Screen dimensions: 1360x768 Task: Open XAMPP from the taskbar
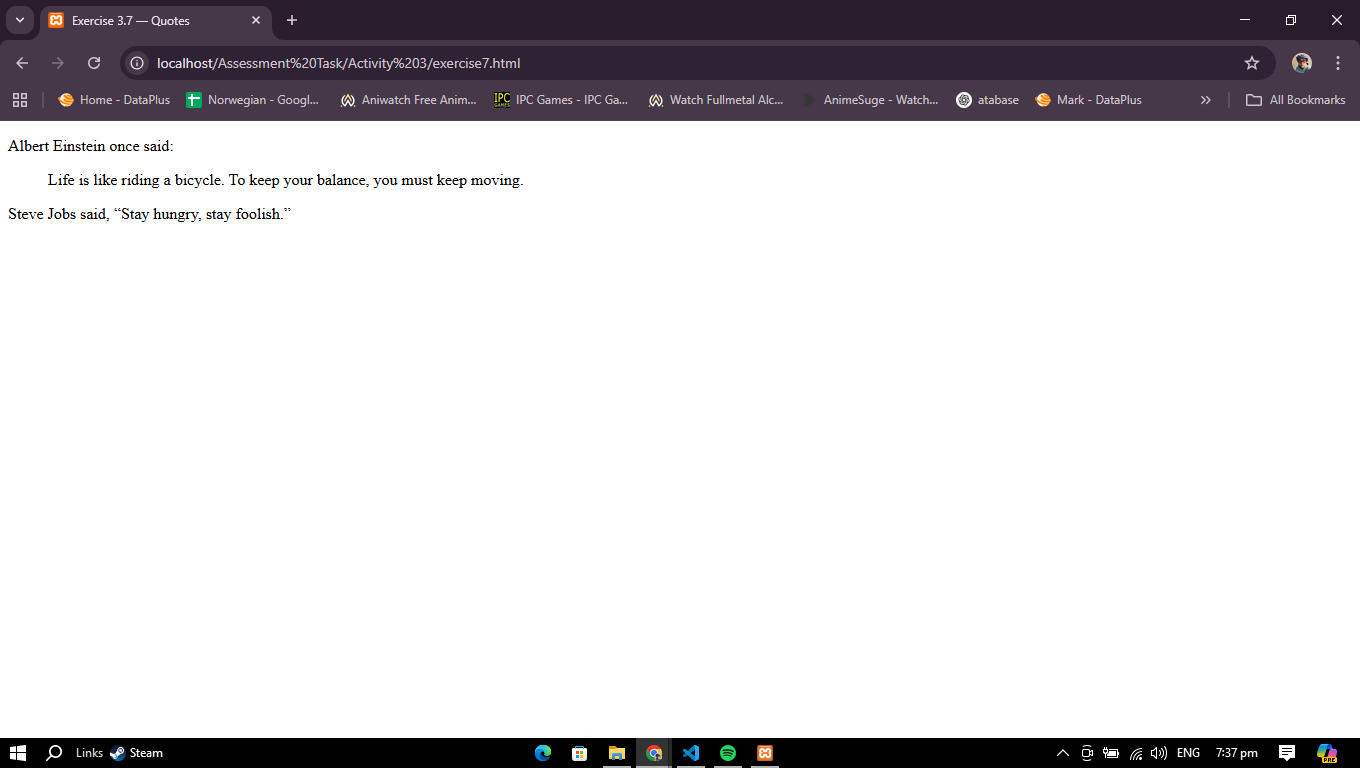point(765,753)
